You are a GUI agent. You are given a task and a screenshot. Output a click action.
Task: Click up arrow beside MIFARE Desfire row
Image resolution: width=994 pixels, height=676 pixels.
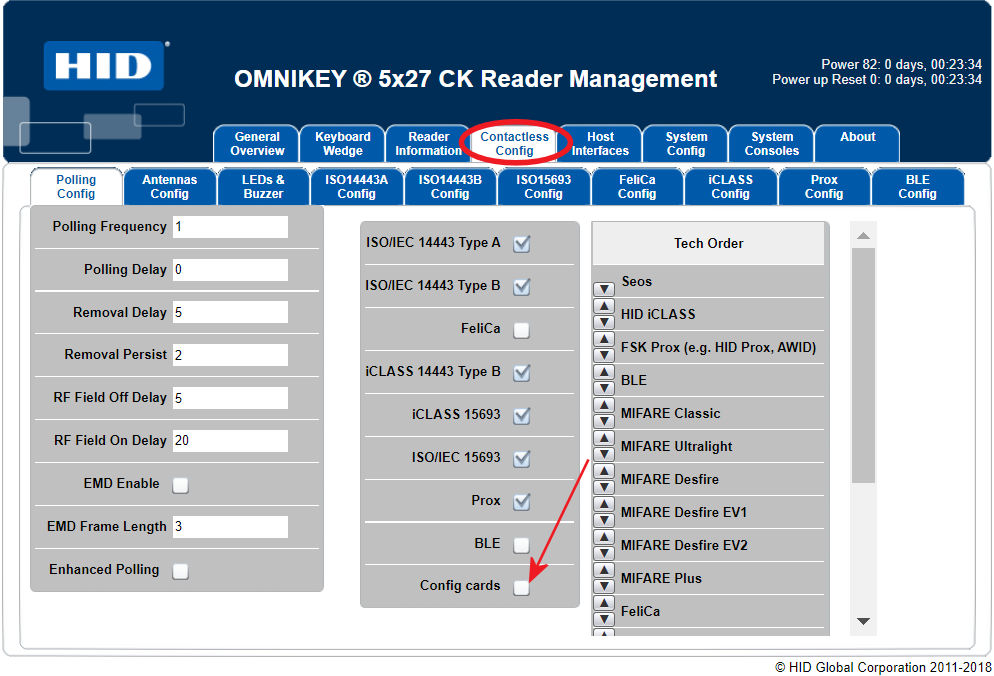point(604,471)
